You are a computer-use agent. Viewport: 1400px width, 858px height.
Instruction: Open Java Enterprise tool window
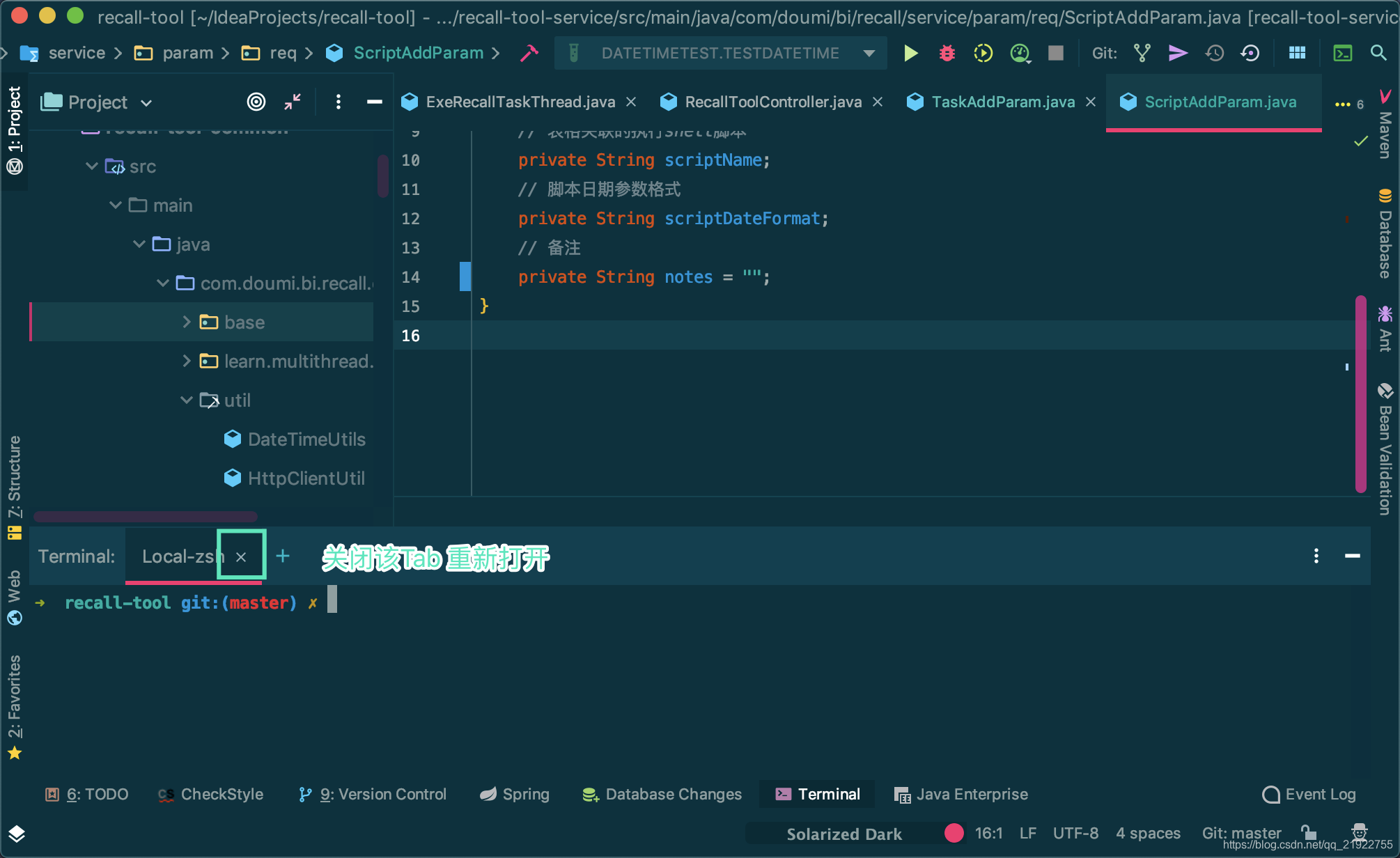[x=961, y=795]
